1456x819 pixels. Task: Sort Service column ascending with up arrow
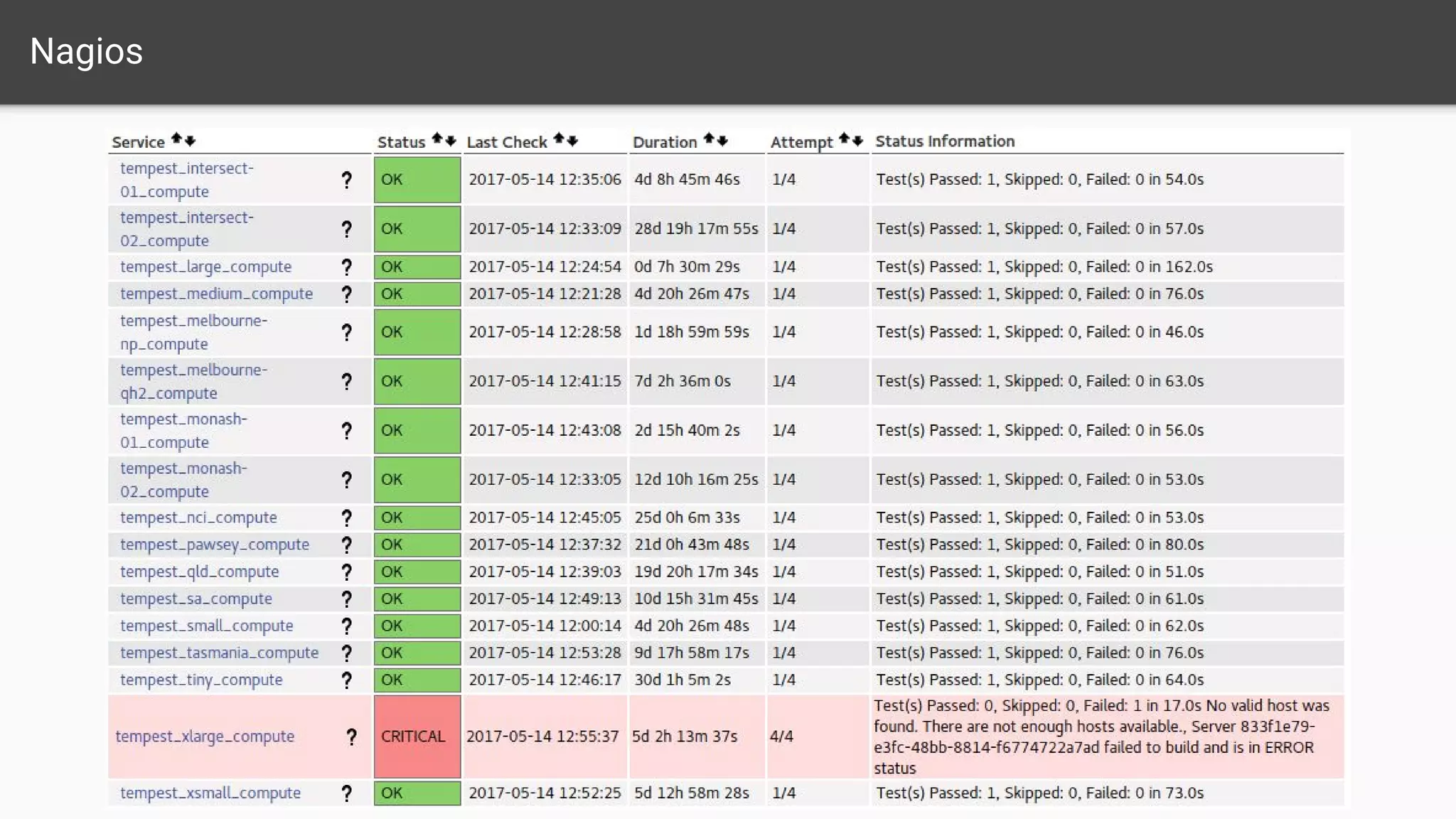pos(176,139)
